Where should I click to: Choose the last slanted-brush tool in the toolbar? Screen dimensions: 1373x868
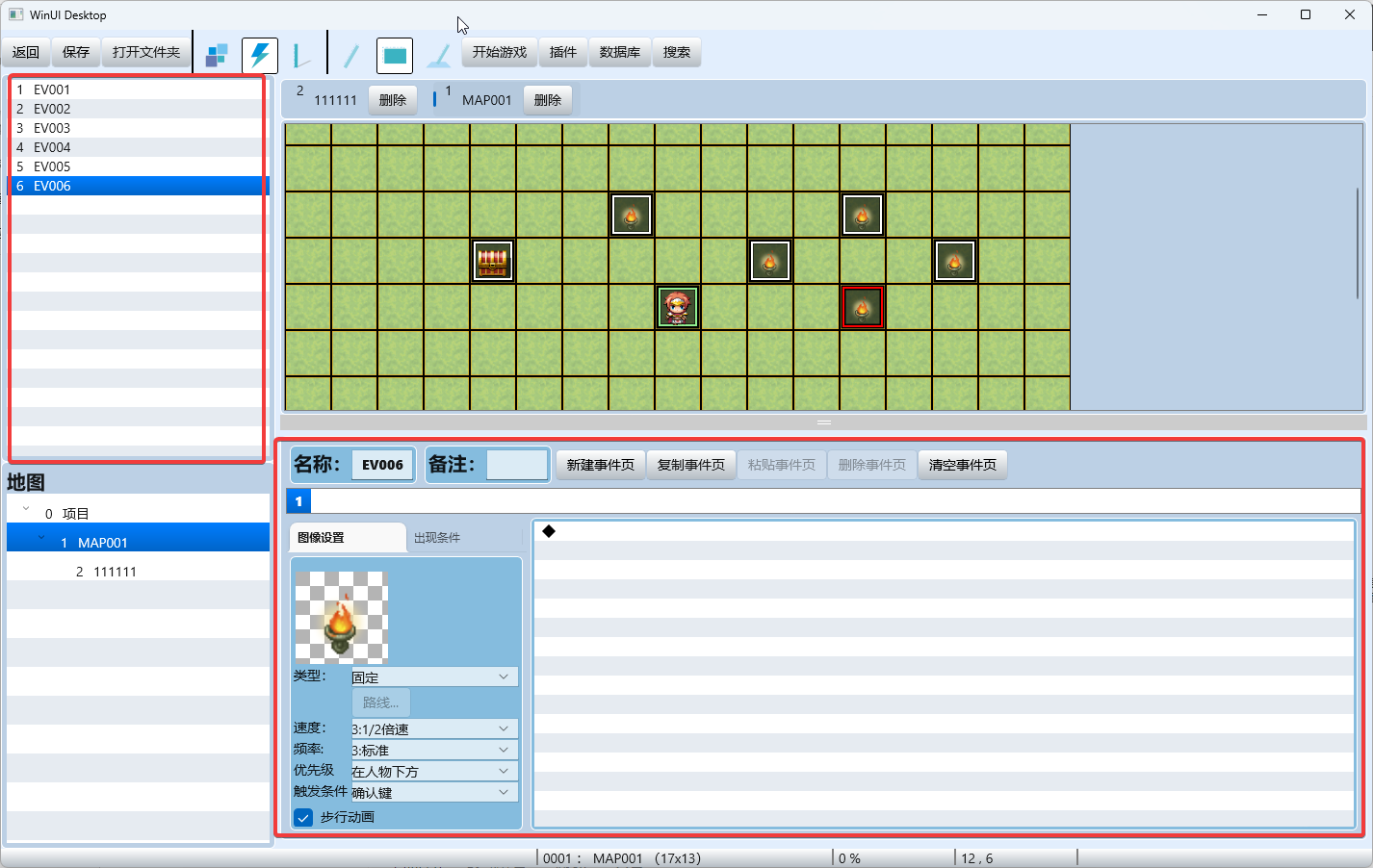(439, 55)
